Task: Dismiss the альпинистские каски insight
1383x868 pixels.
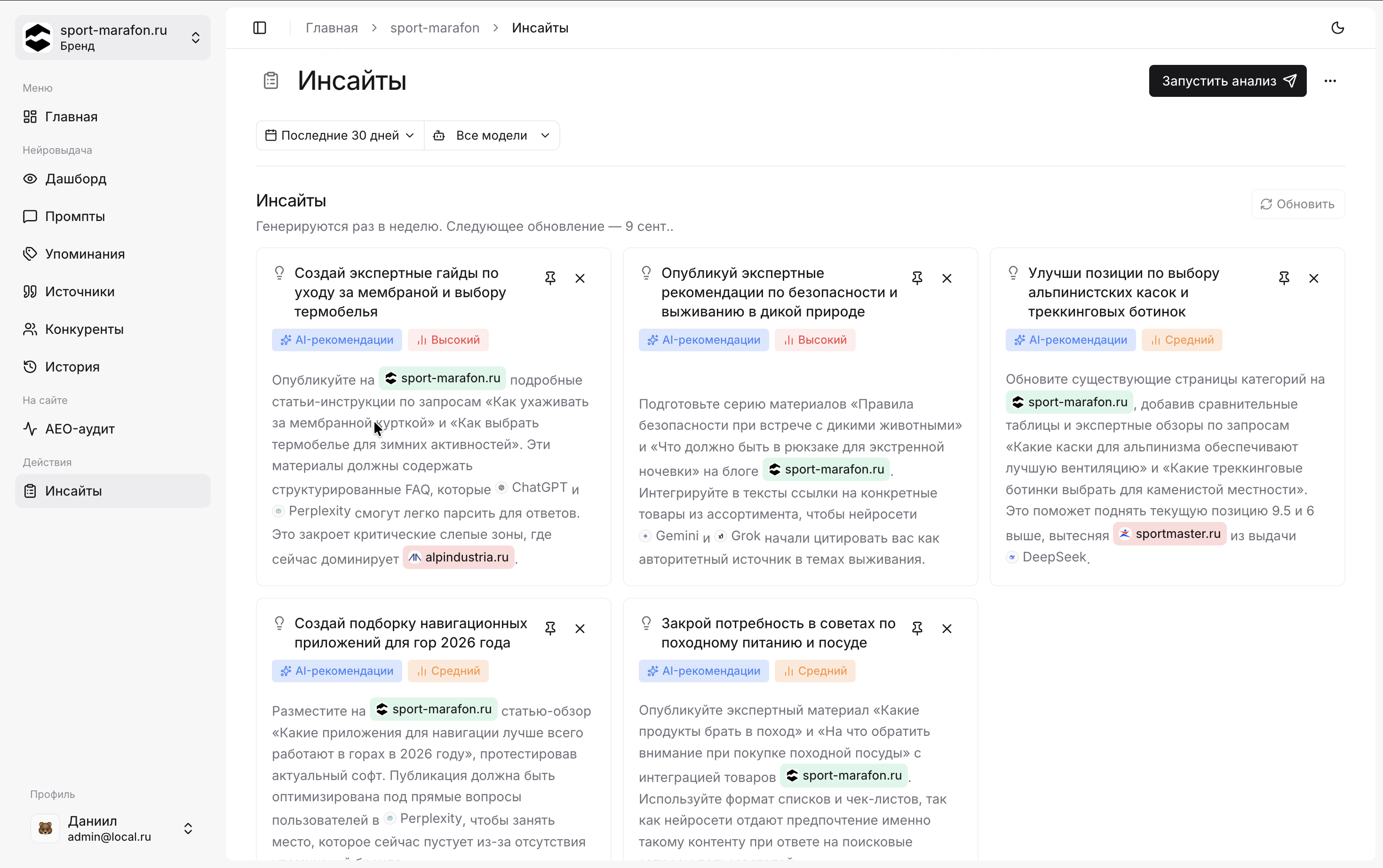Action: click(x=1314, y=278)
